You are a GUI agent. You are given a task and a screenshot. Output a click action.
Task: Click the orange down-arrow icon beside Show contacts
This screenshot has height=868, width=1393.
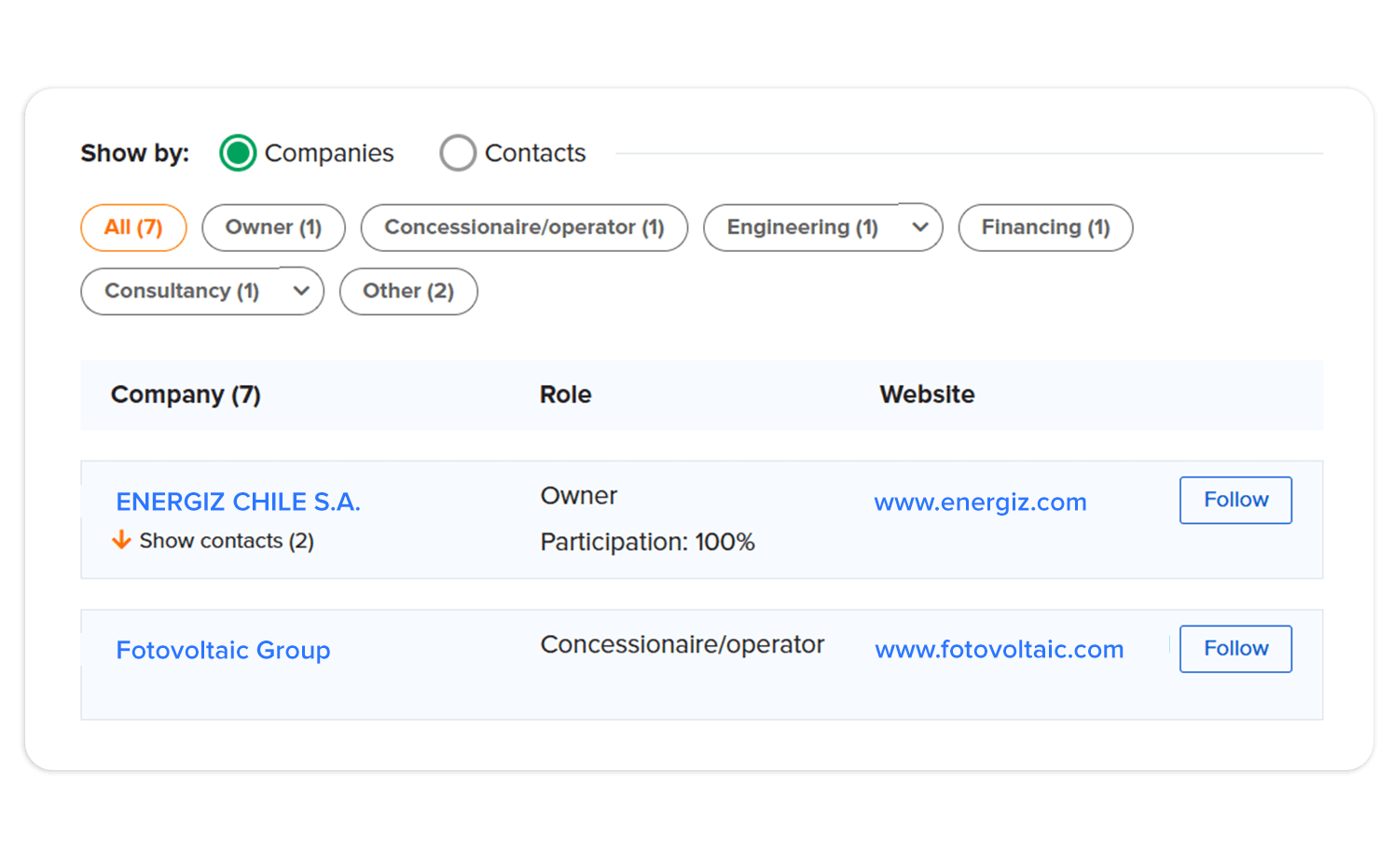(x=122, y=540)
